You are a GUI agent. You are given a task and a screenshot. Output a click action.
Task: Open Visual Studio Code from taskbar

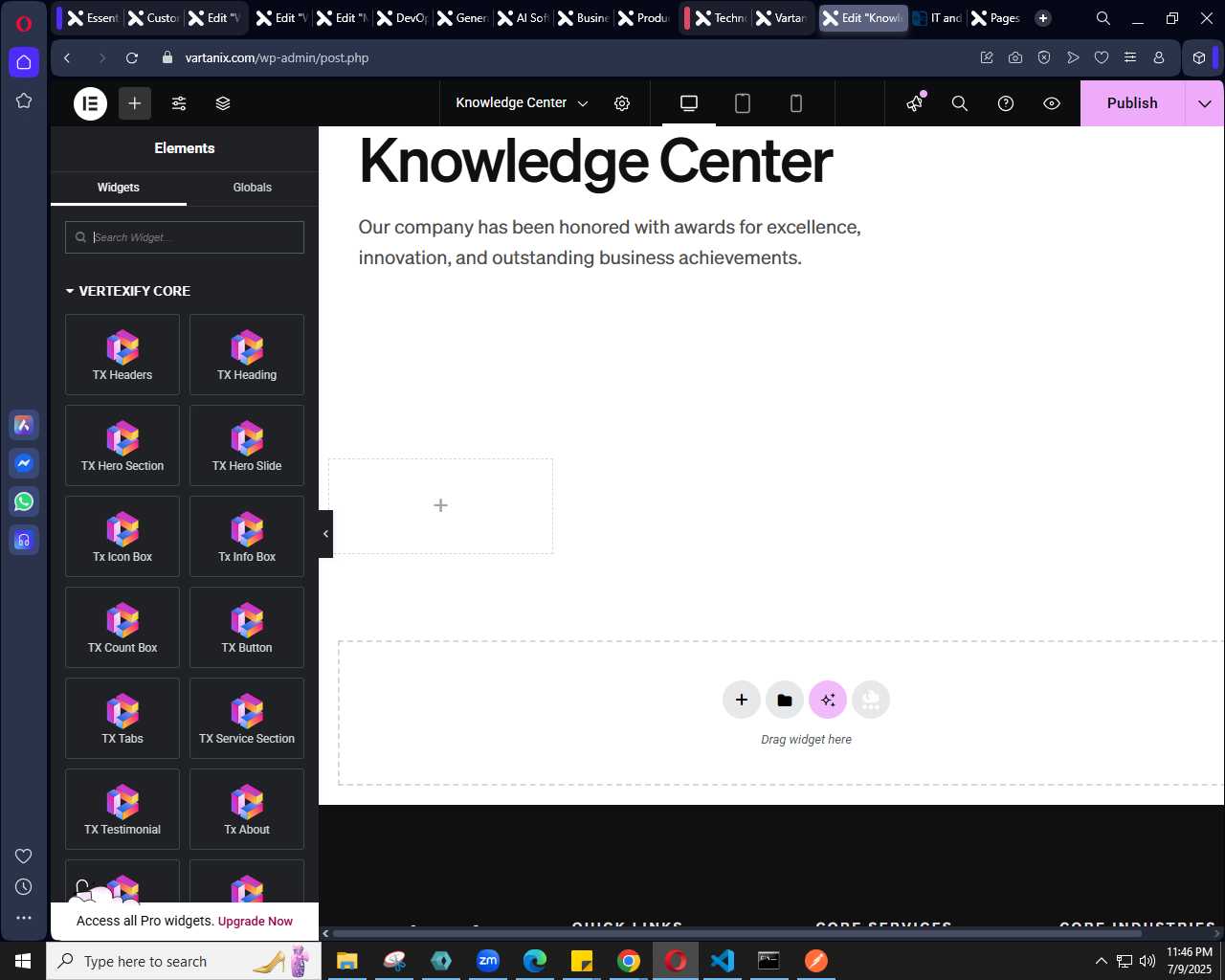pyautogui.click(x=723, y=961)
